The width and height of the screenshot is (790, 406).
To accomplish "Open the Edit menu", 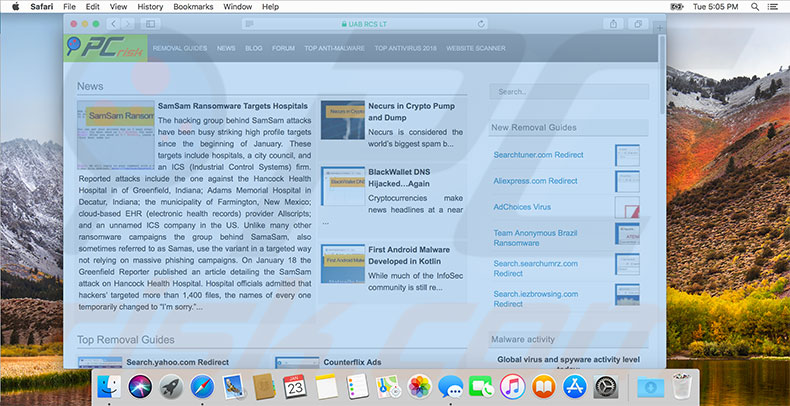I will click(92, 7).
